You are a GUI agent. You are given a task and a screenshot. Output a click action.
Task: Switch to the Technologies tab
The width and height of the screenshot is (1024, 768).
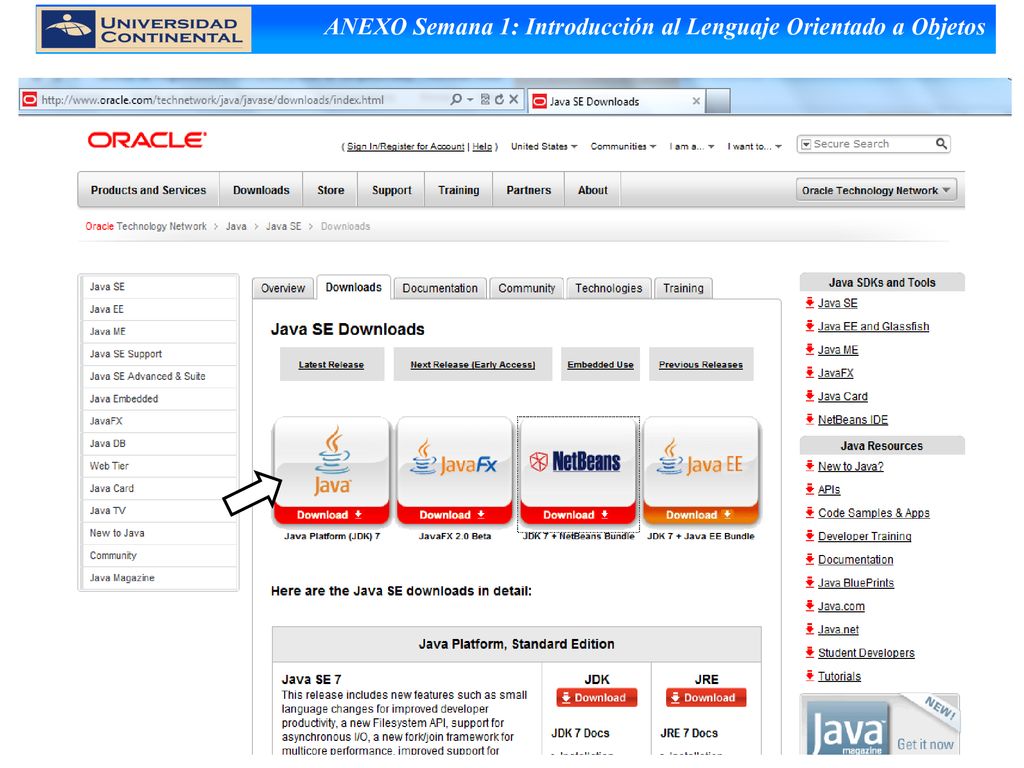point(609,288)
